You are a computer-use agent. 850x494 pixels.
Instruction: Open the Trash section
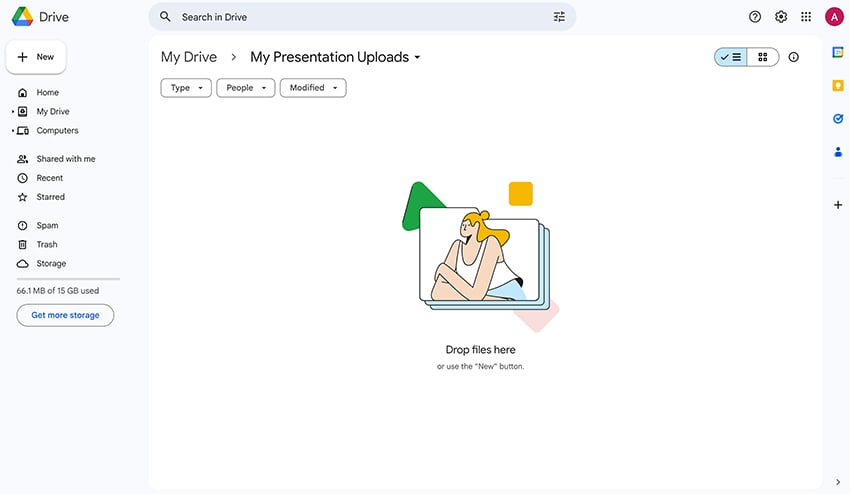[47, 245]
